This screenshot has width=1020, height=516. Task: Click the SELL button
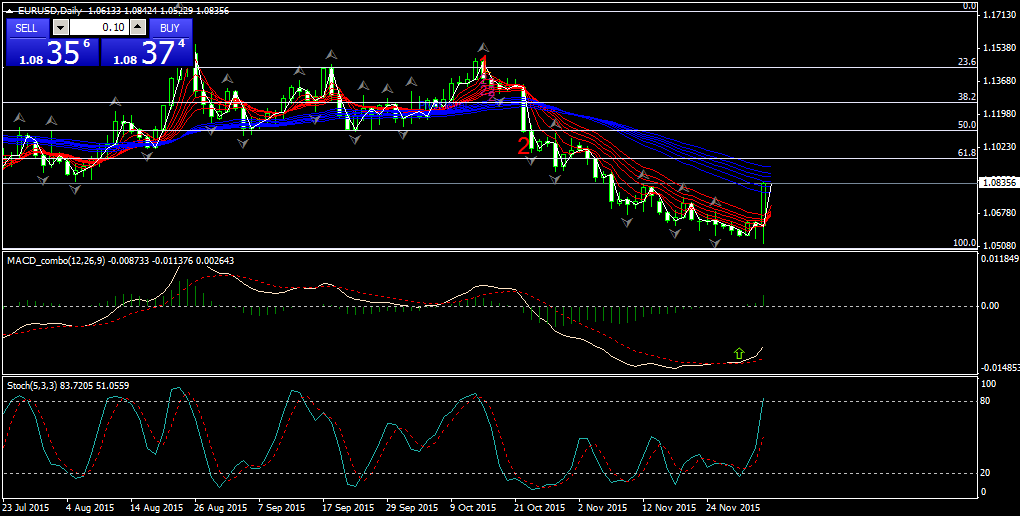coord(27,28)
